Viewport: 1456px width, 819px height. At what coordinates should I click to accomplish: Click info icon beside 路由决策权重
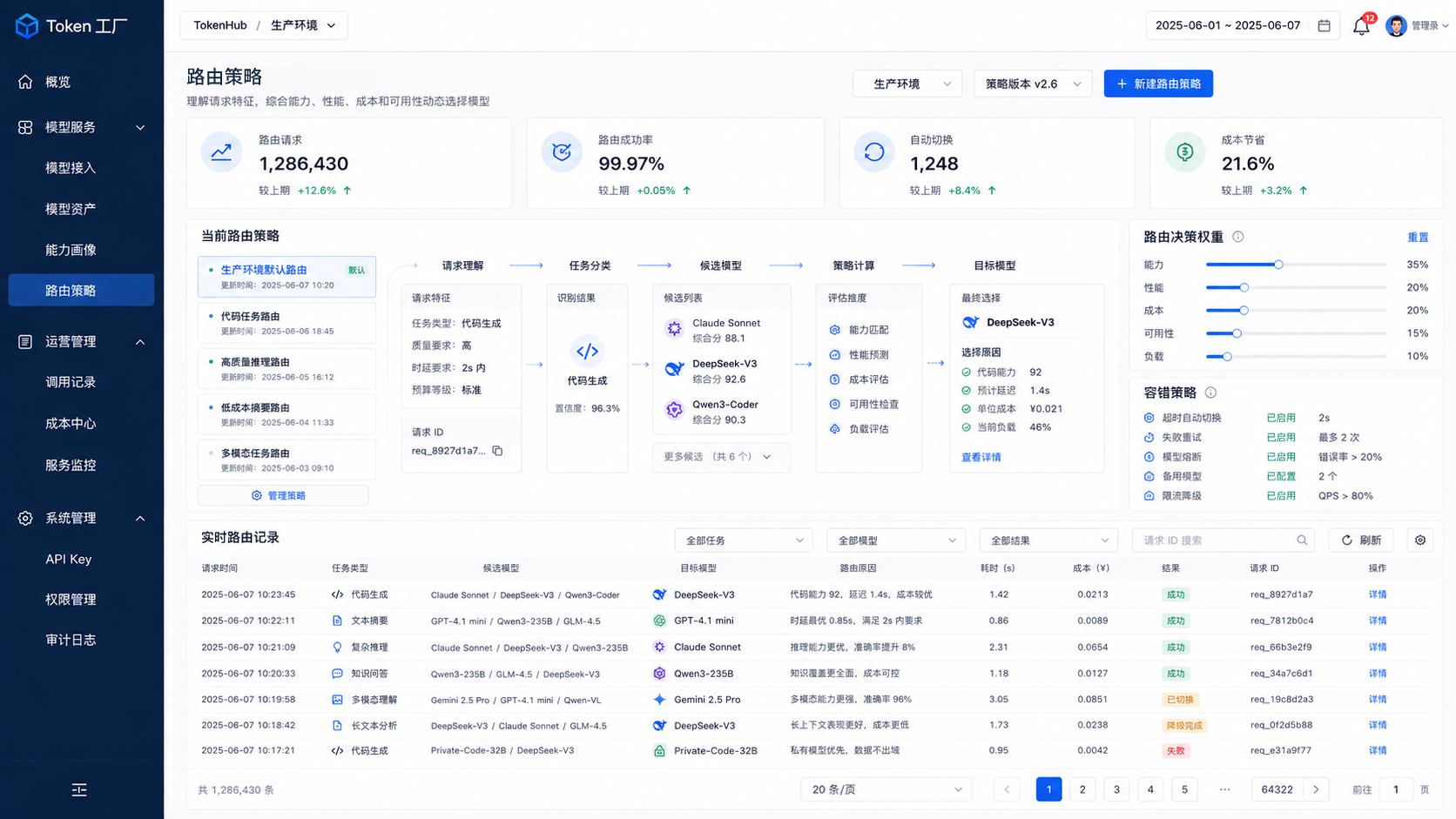[1238, 237]
